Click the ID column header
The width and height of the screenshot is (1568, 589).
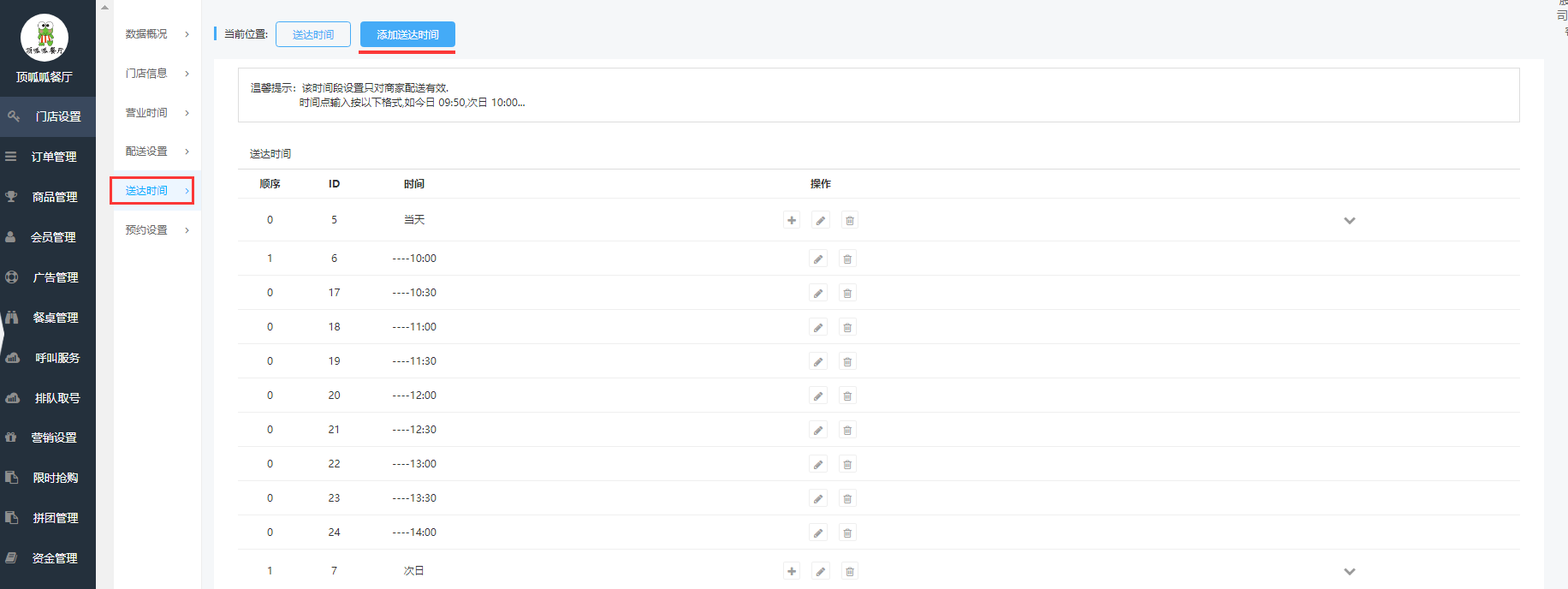point(334,184)
